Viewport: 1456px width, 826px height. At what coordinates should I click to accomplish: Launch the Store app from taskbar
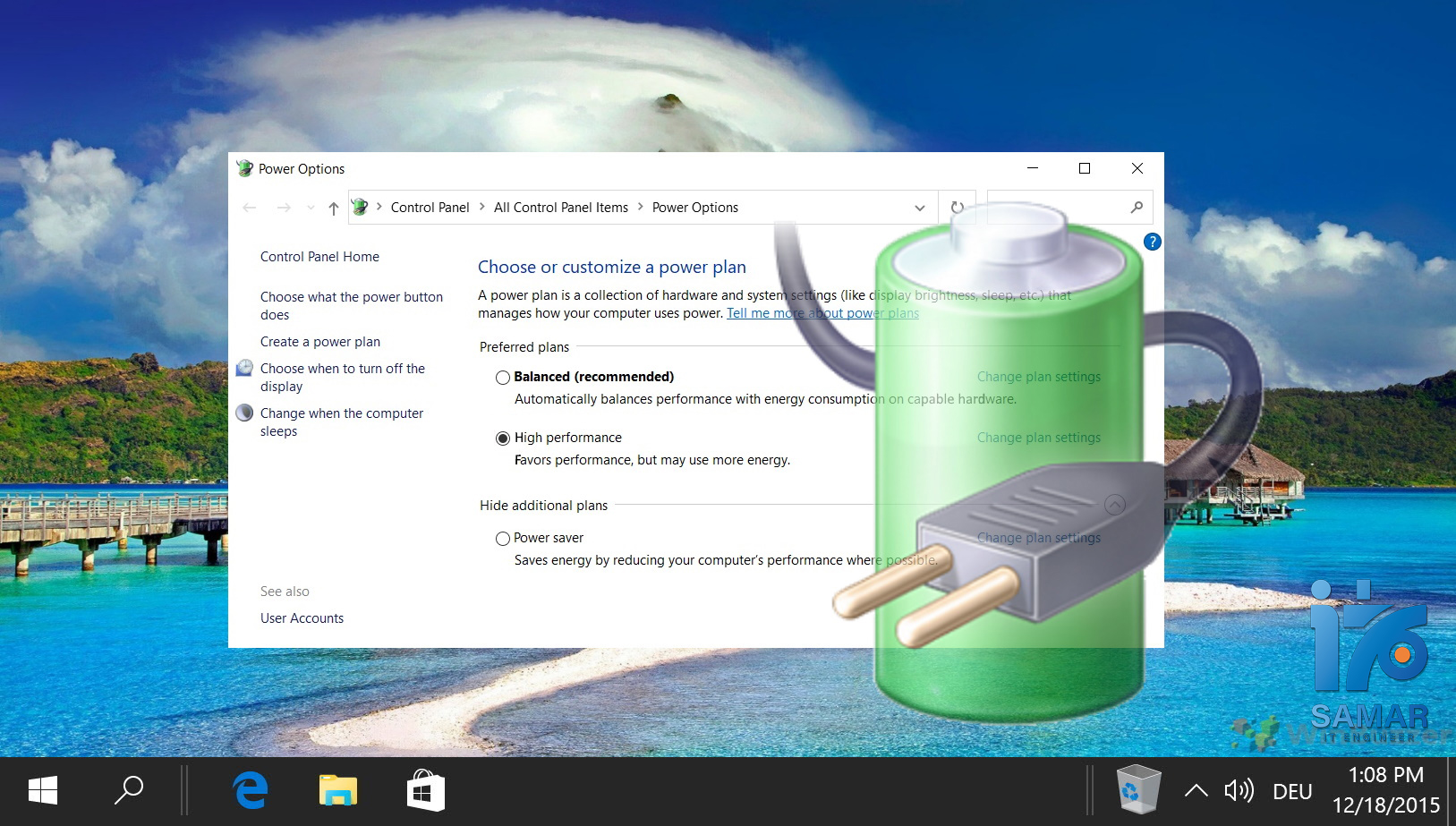[x=425, y=791]
